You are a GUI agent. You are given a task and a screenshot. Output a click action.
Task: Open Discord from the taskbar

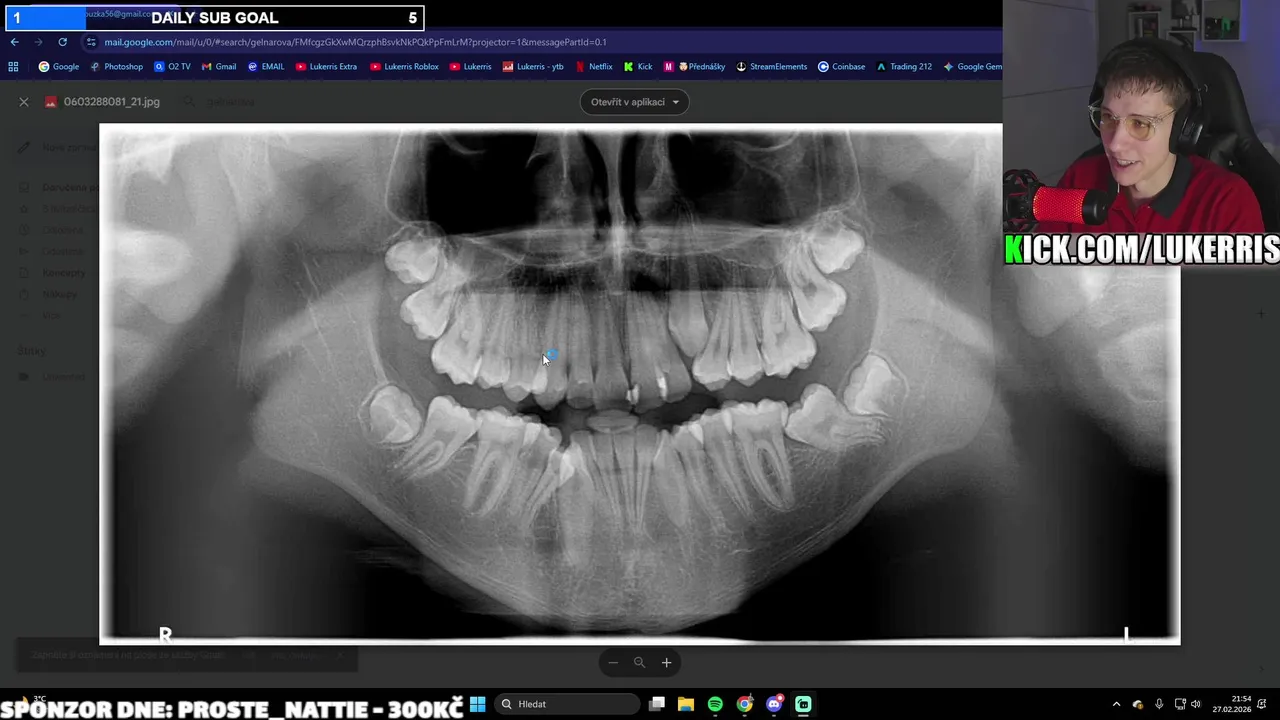(774, 704)
